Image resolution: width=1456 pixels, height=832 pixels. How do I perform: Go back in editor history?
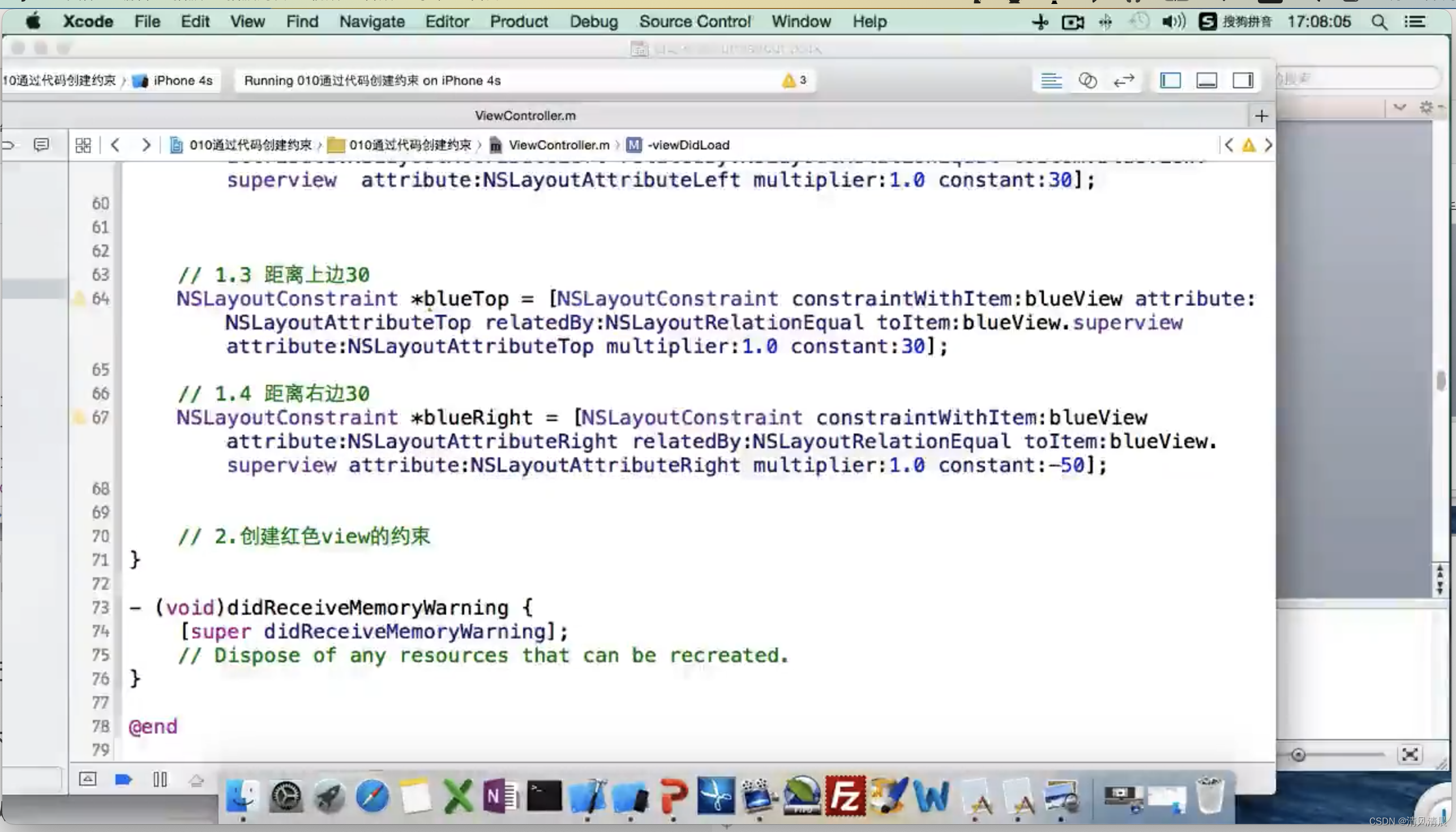115,145
